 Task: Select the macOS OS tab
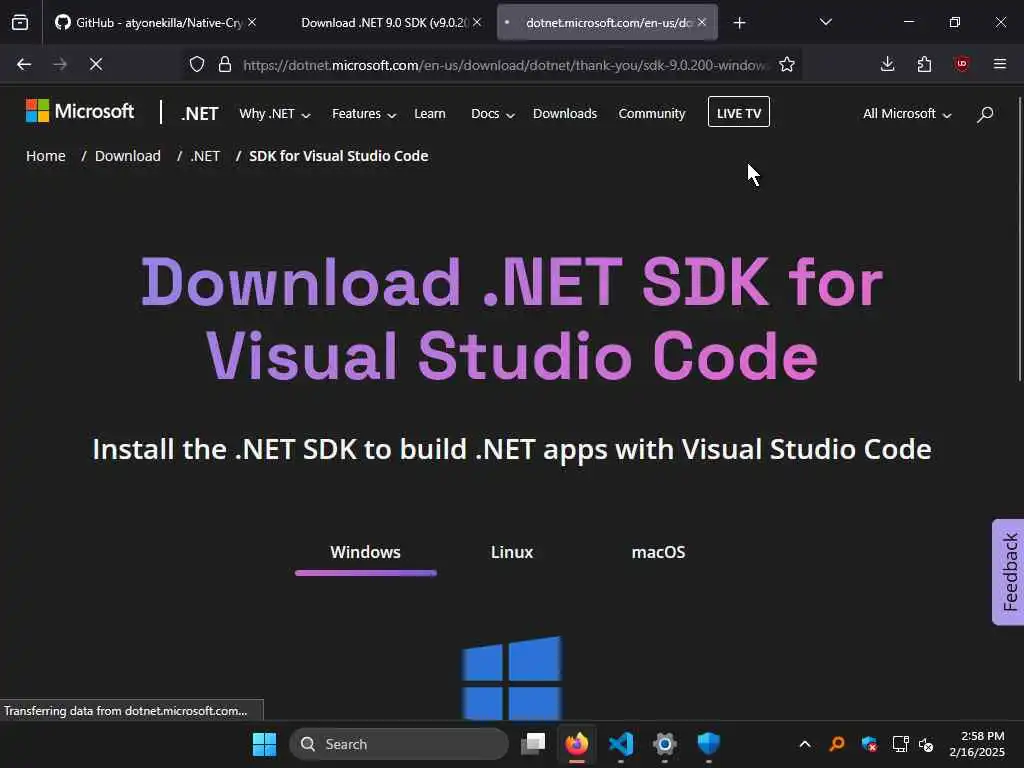coord(658,552)
